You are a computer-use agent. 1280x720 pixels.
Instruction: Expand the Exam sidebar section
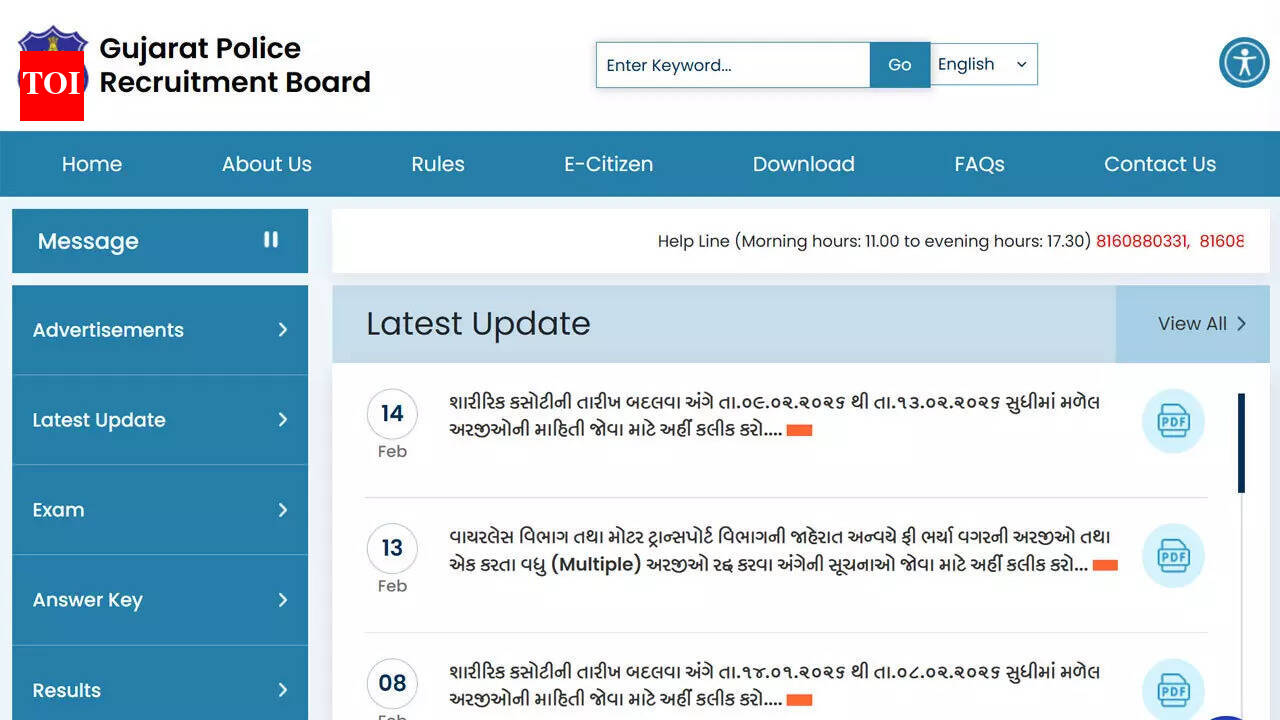point(159,510)
